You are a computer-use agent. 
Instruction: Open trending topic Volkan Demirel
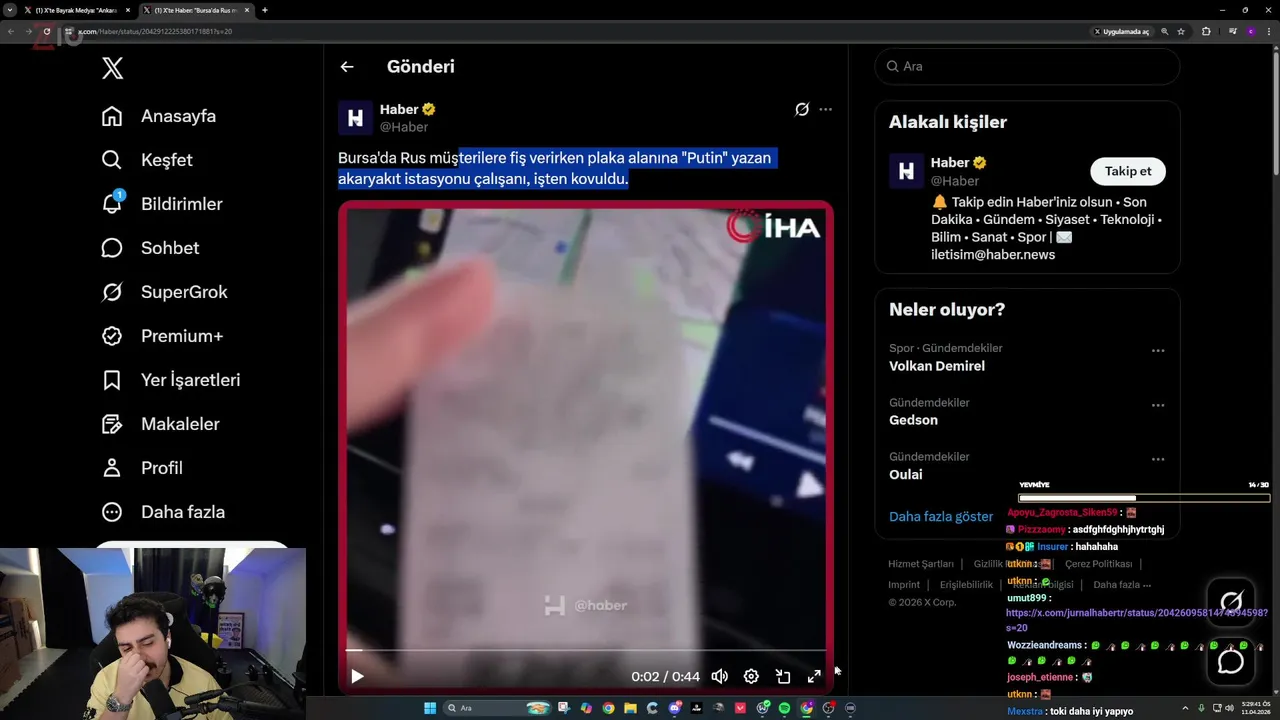[x=937, y=366]
